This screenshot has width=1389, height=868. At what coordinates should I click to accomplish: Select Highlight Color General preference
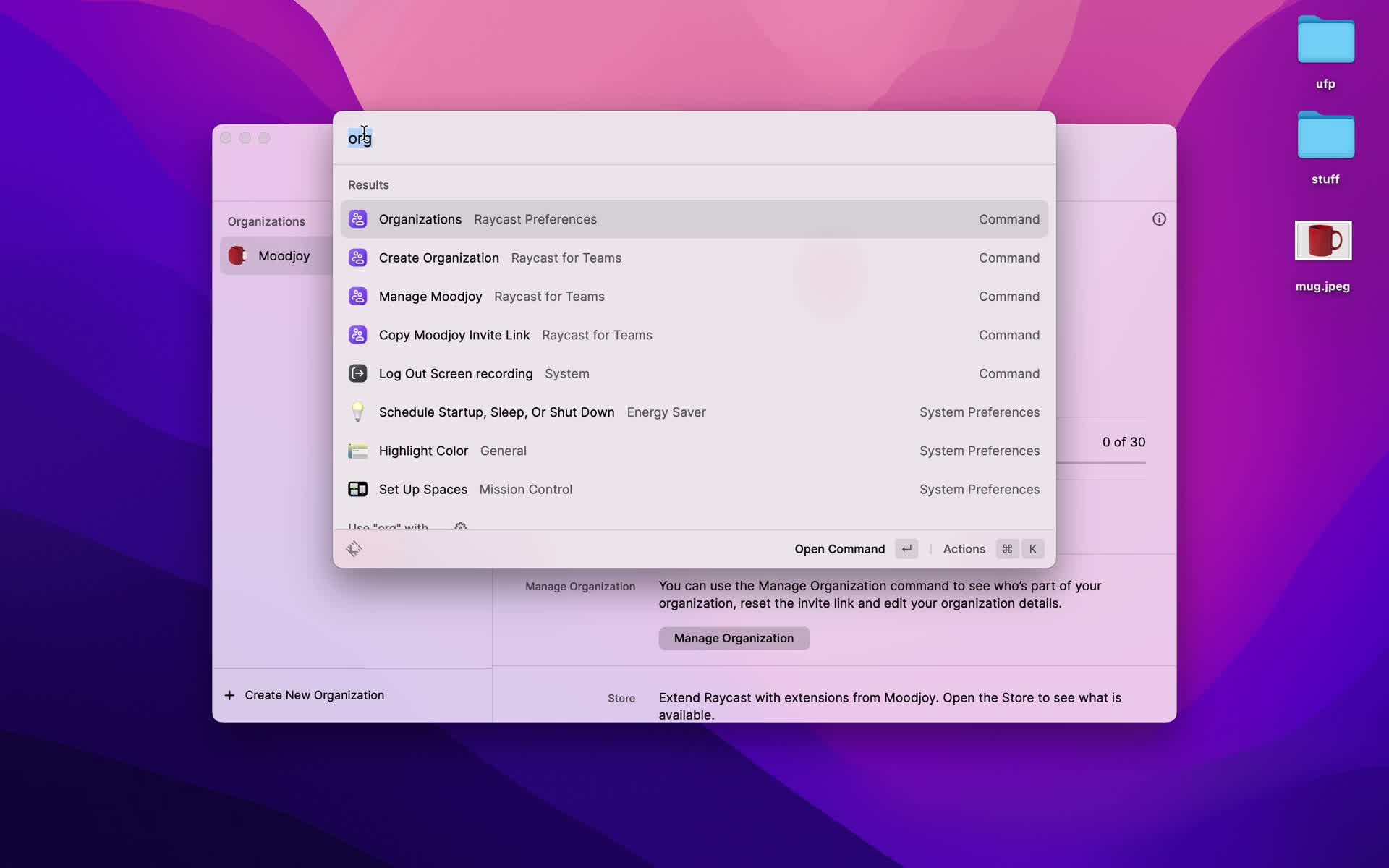693,450
